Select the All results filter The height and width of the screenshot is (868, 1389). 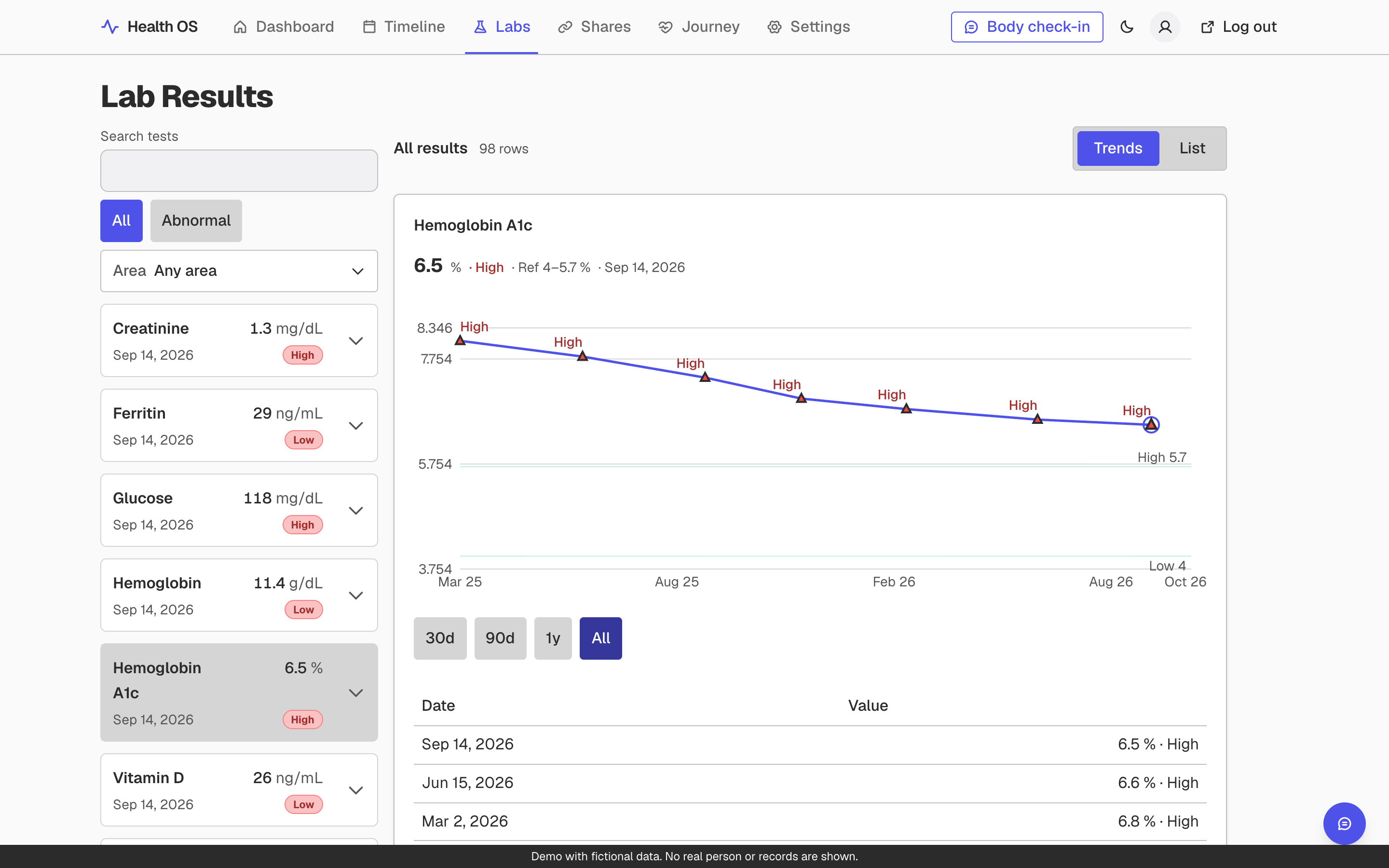[121, 220]
